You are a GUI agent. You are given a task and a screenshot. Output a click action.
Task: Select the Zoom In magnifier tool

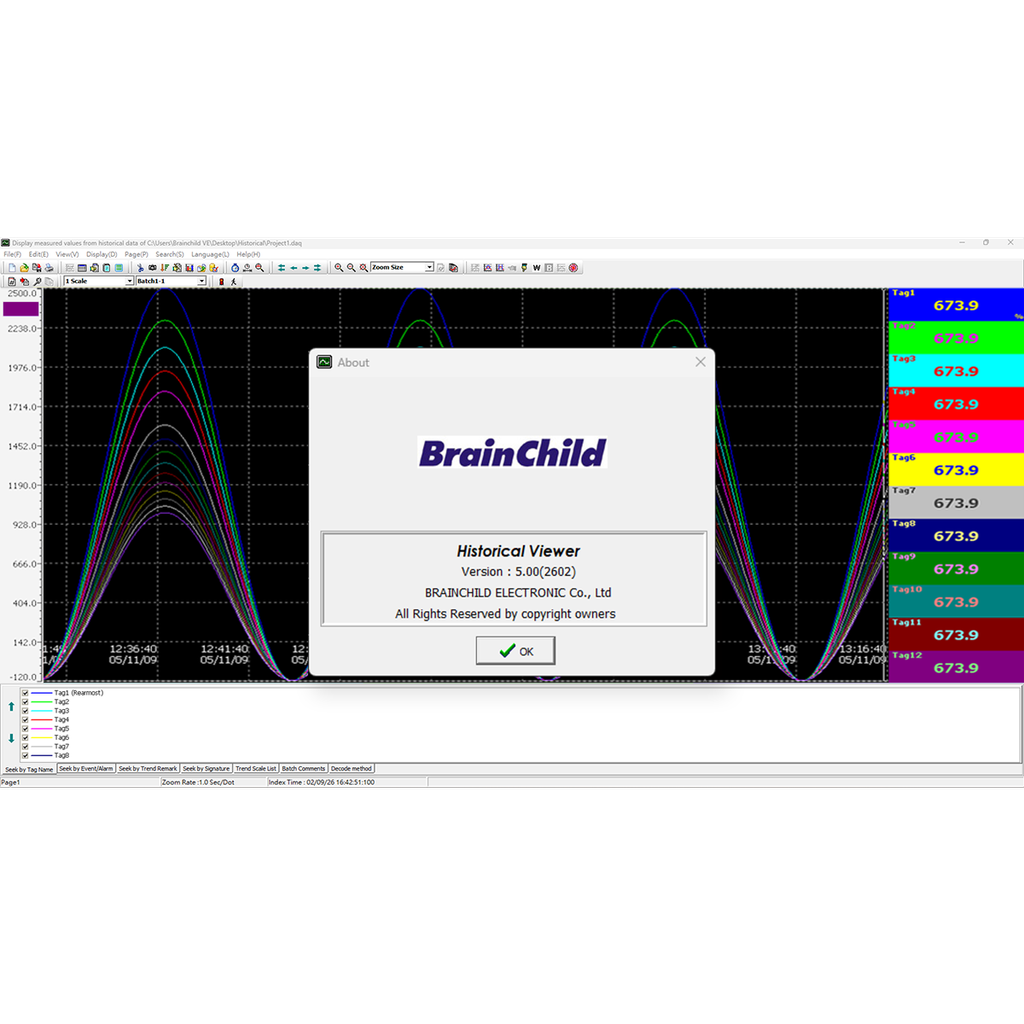(338, 267)
